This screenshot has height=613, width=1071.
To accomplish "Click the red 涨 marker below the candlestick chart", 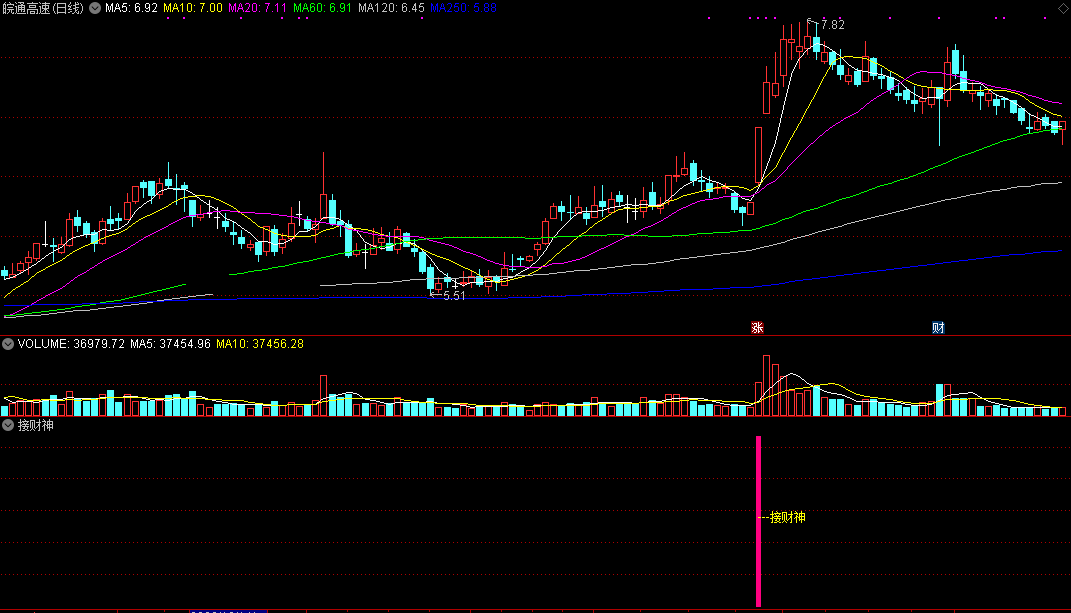I will 757,328.
